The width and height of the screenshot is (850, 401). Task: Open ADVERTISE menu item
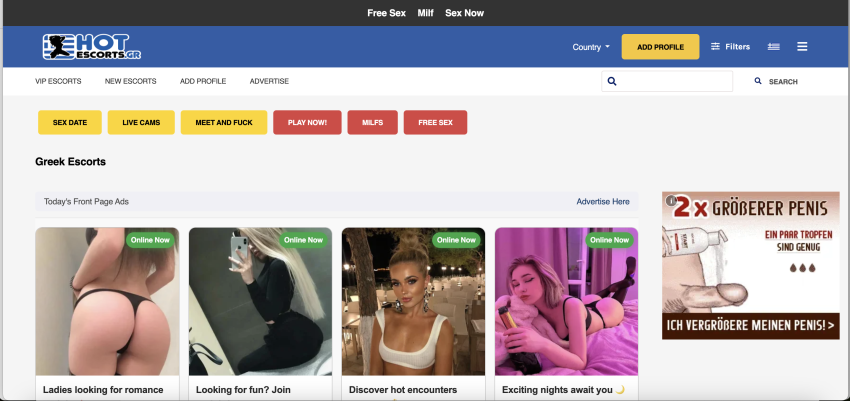click(269, 81)
